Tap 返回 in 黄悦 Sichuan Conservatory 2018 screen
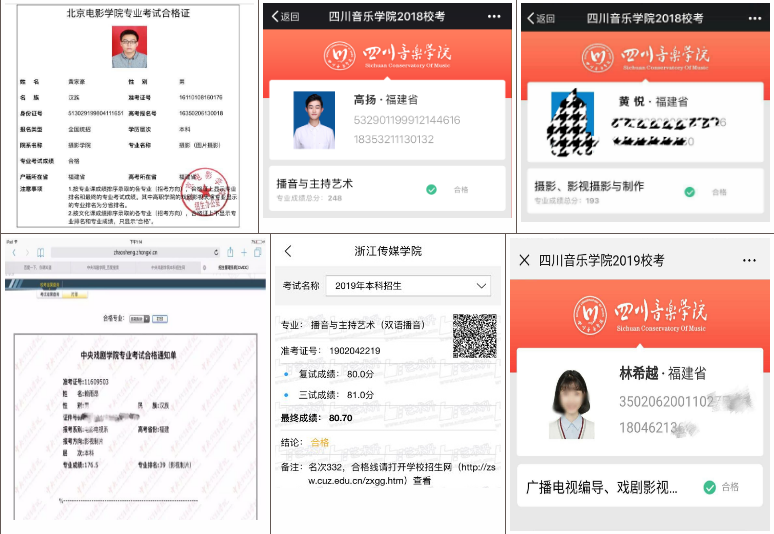 [x=541, y=18]
